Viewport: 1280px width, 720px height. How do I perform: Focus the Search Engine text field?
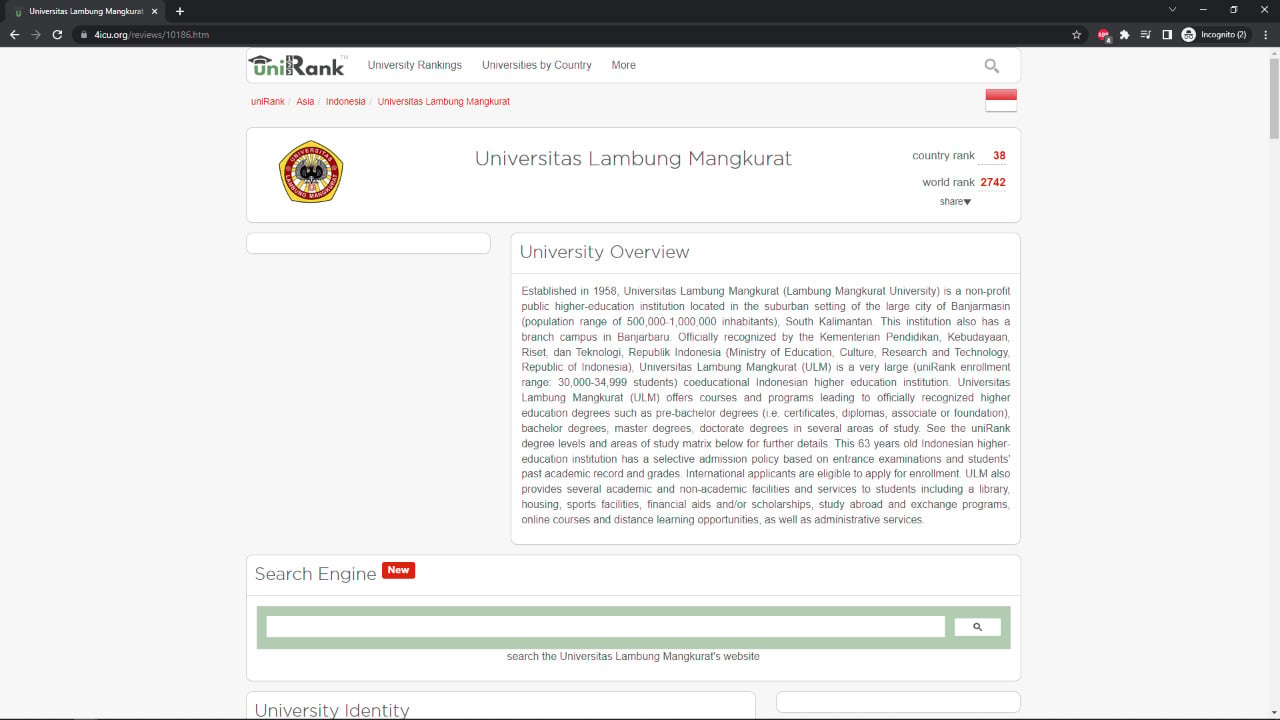[605, 627]
